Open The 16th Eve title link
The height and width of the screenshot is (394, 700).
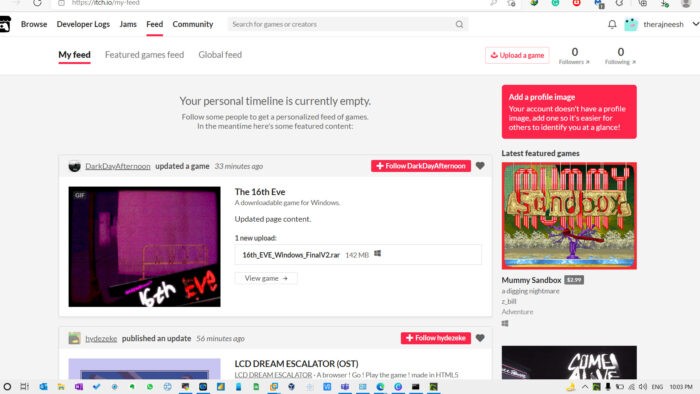(260, 192)
